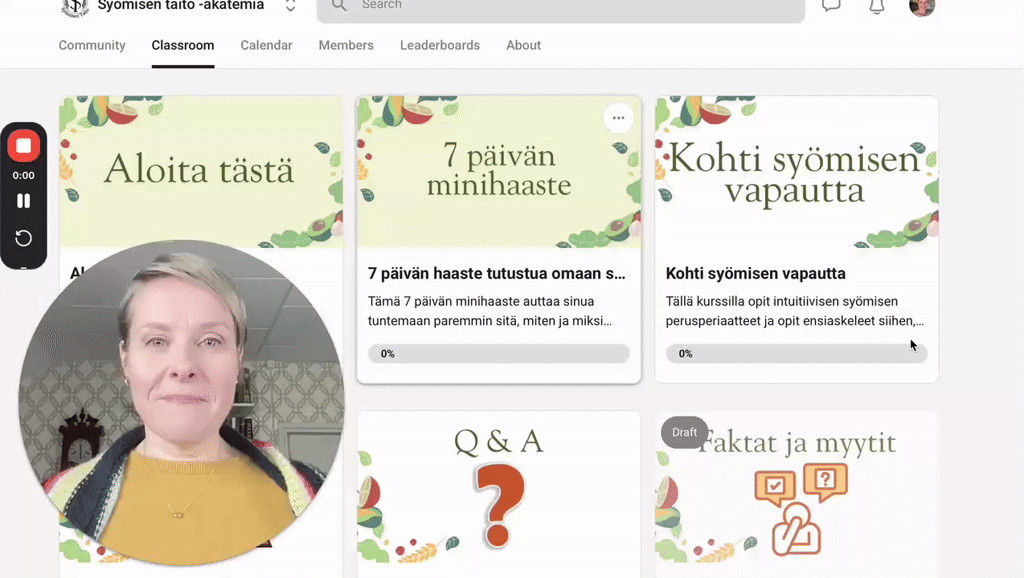The image size is (1024, 578).
Task: Open the Draft badge on Faktat ja myytit
Action: point(684,432)
